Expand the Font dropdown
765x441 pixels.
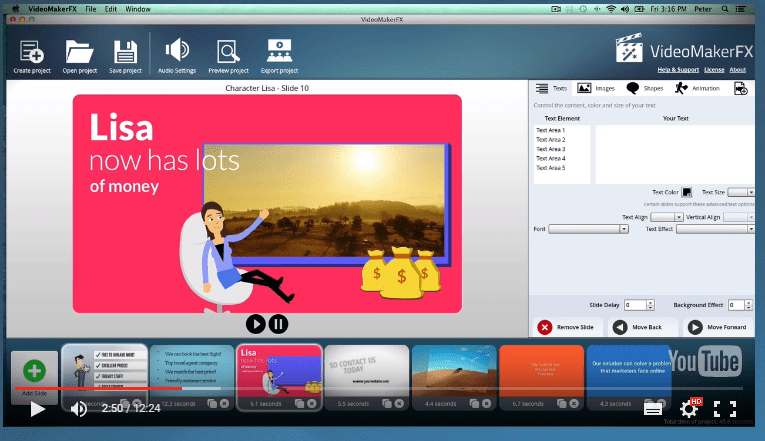pyautogui.click(x=588, y=229)
